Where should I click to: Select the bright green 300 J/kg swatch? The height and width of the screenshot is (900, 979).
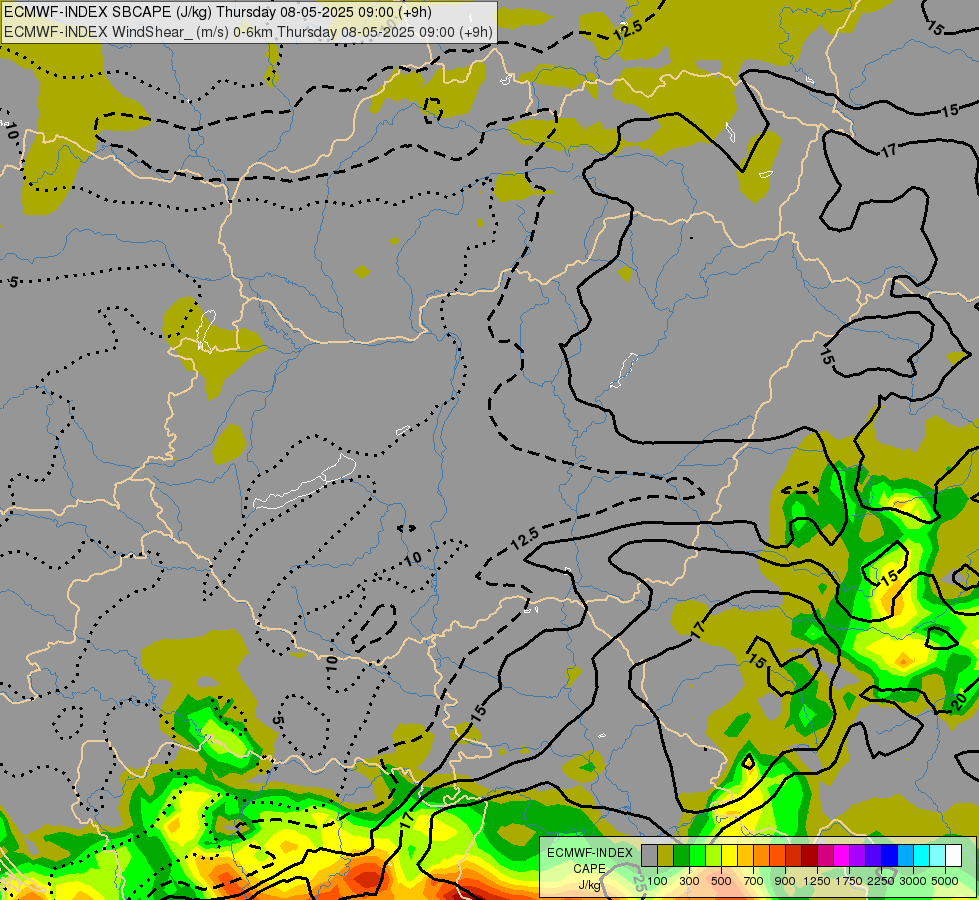[697, 856]
